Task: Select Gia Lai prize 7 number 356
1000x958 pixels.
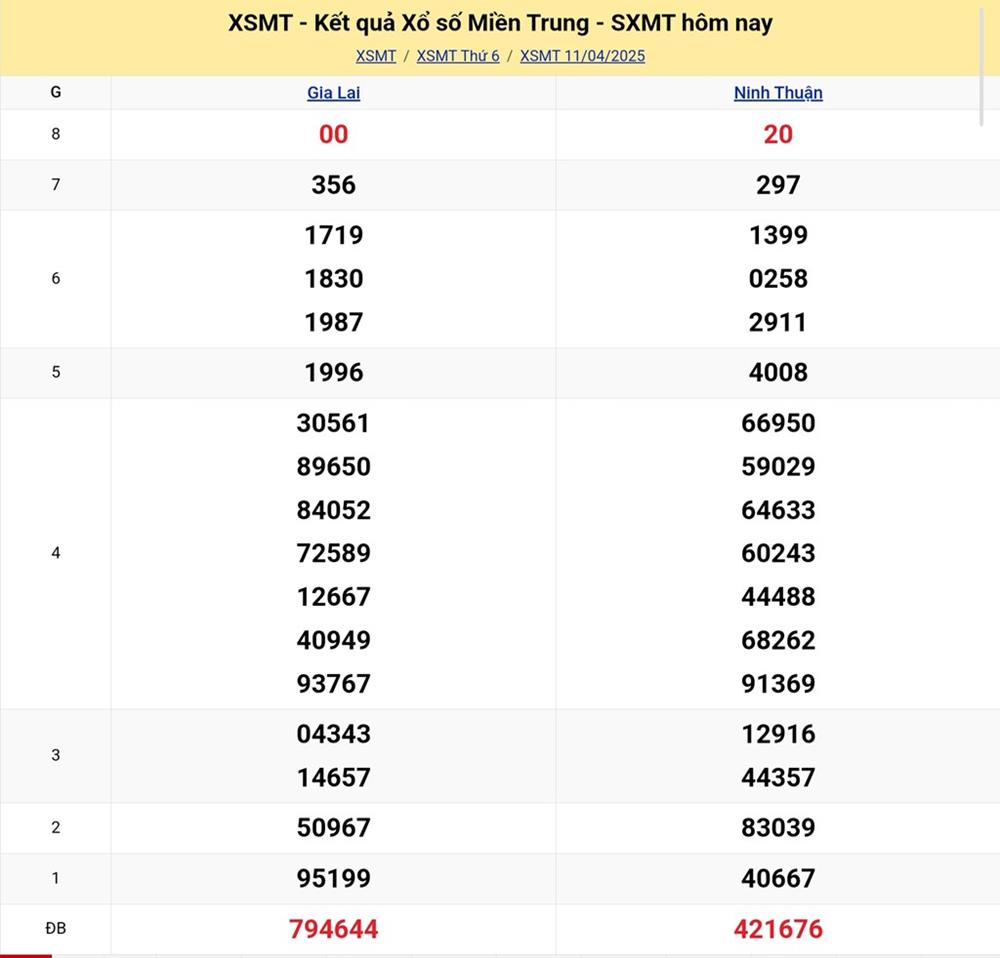Action: [x=333, y=185]
